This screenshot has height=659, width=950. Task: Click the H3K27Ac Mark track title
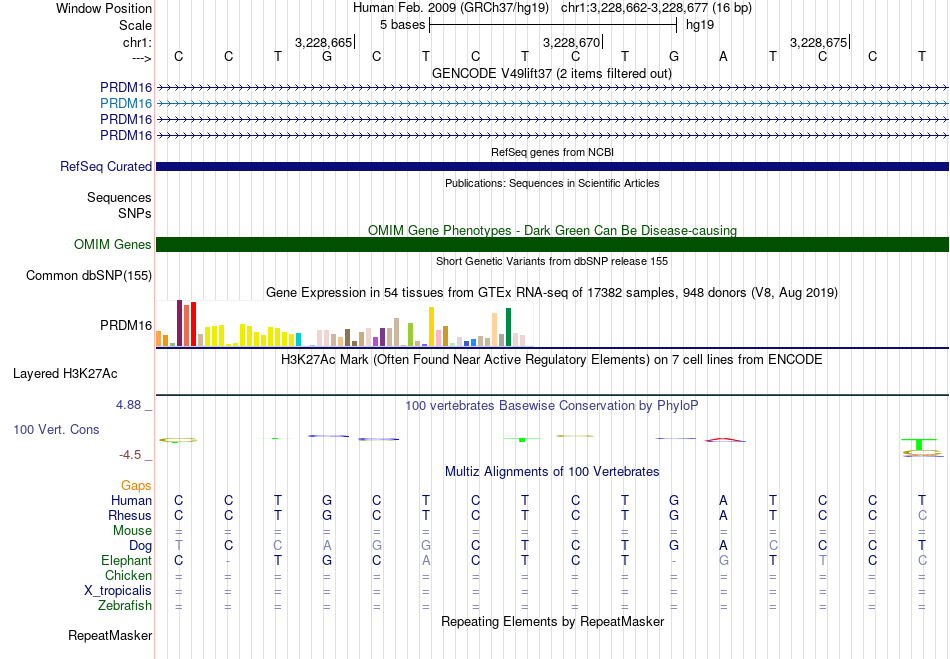click(x=552, y=360)
